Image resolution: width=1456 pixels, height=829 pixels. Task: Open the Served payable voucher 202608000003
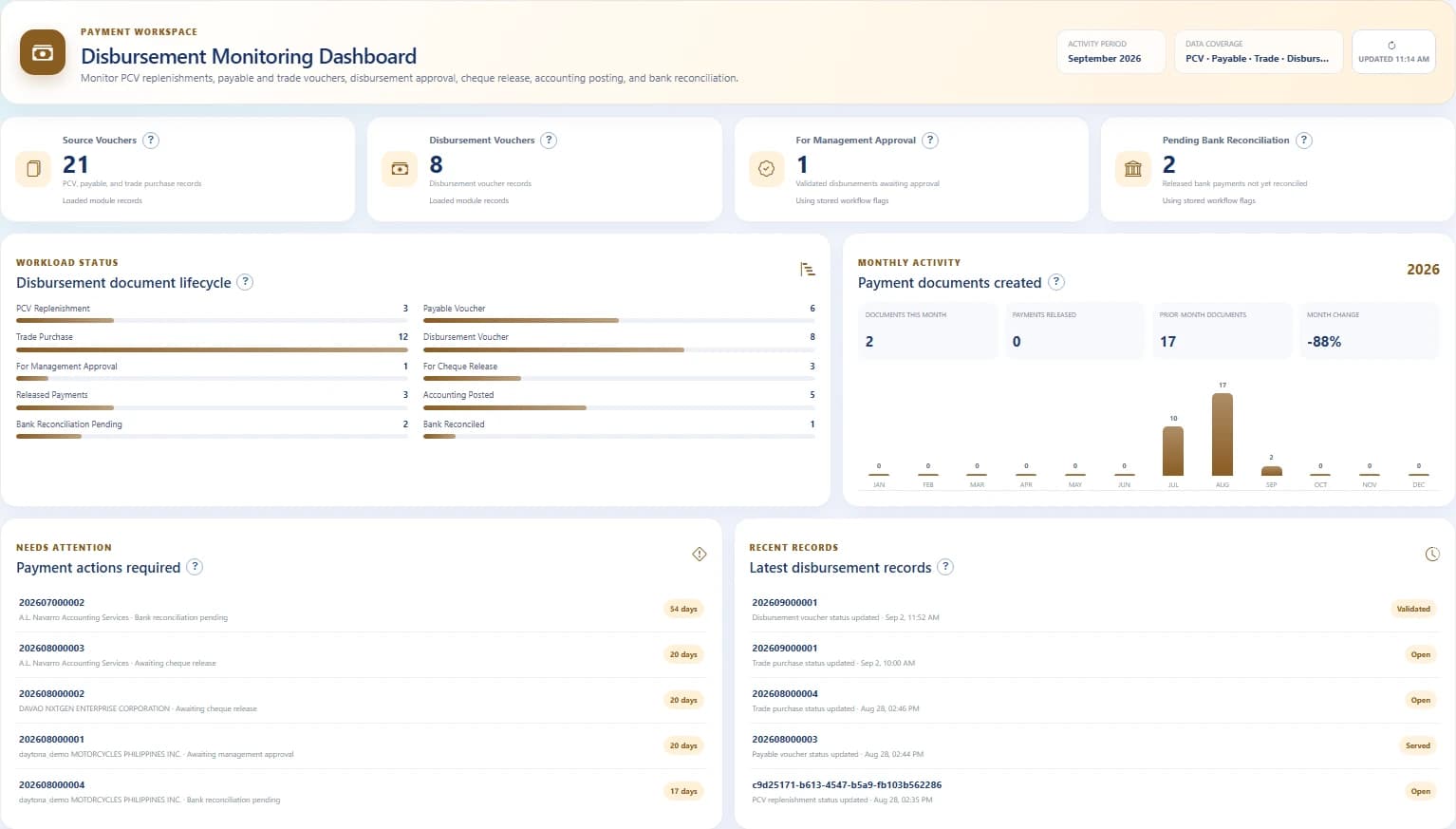pyautogui.click(x=1094, y=746)
